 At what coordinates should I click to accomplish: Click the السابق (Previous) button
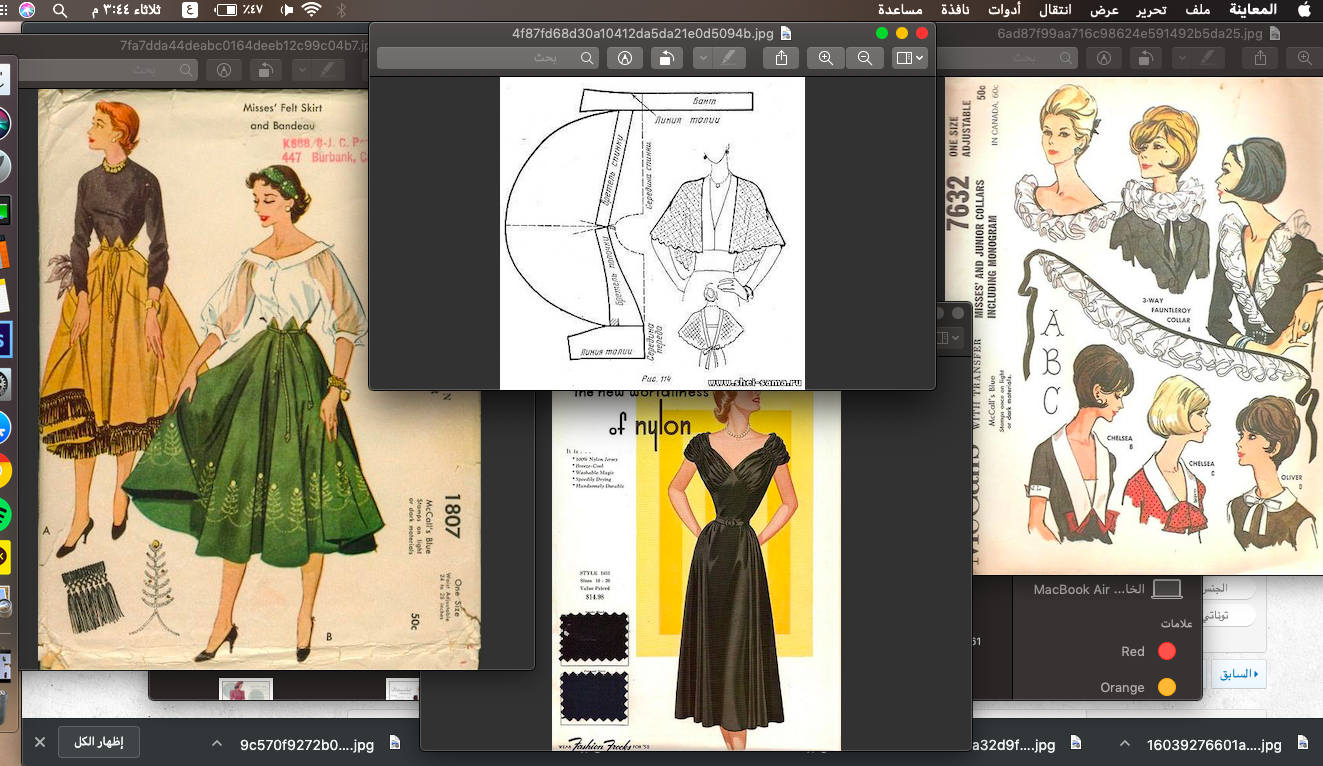[1238, 673]
